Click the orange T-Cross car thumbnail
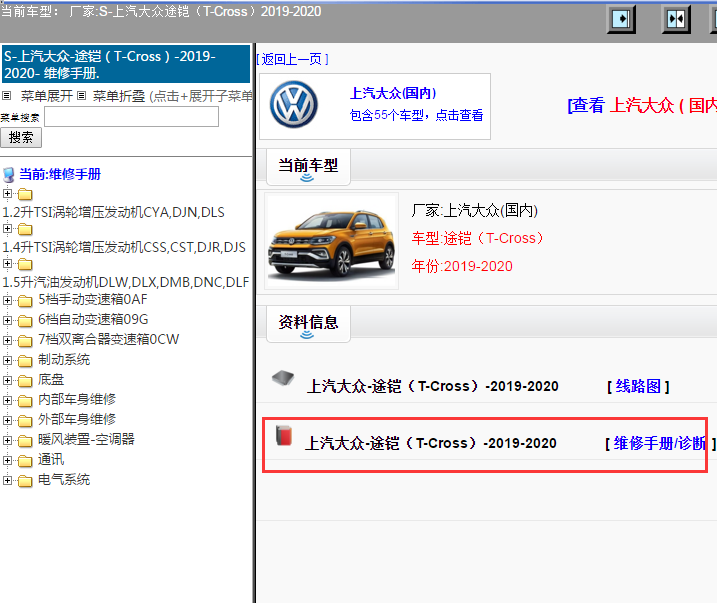 (x=332, y=241)
